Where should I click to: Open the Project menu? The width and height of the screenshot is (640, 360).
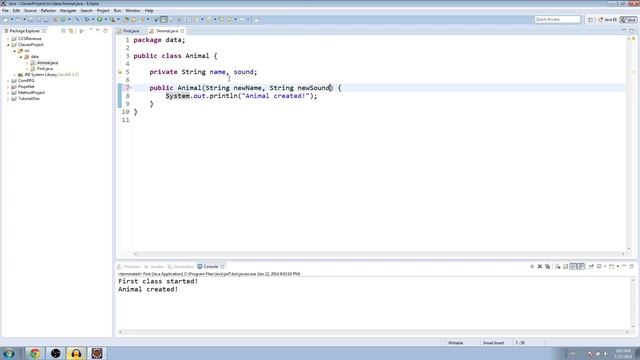coord(103,11)
